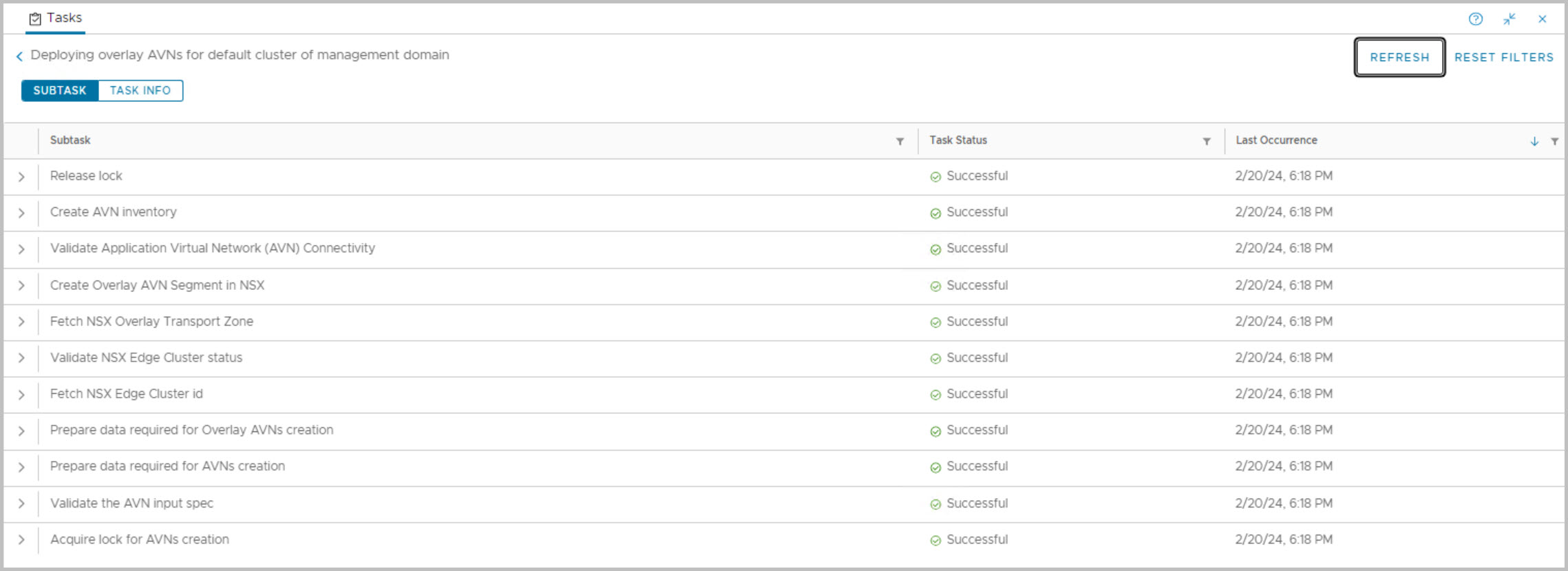Click the back arrow beside task title
The image size is (1568, 571).
(19, 56)
